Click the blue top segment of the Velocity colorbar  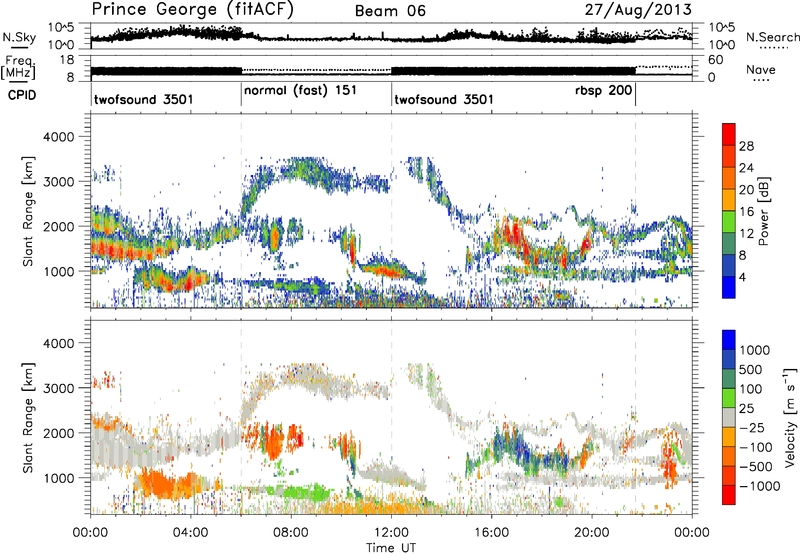[729, 340]
